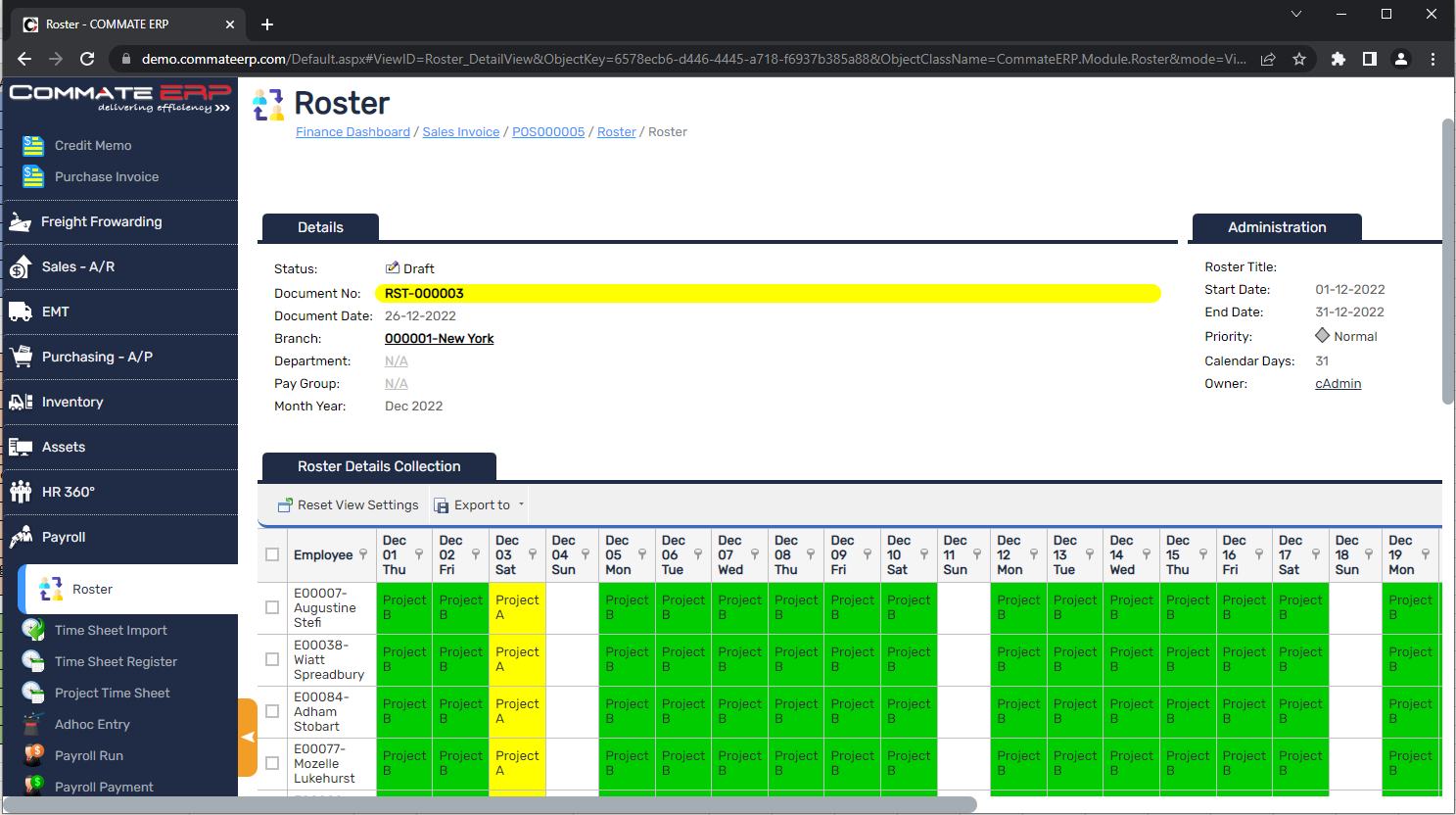Check the E00084 Adham Stobart row
The height and width of the screenshot is (815, 1456).
(x=272, y=711)
